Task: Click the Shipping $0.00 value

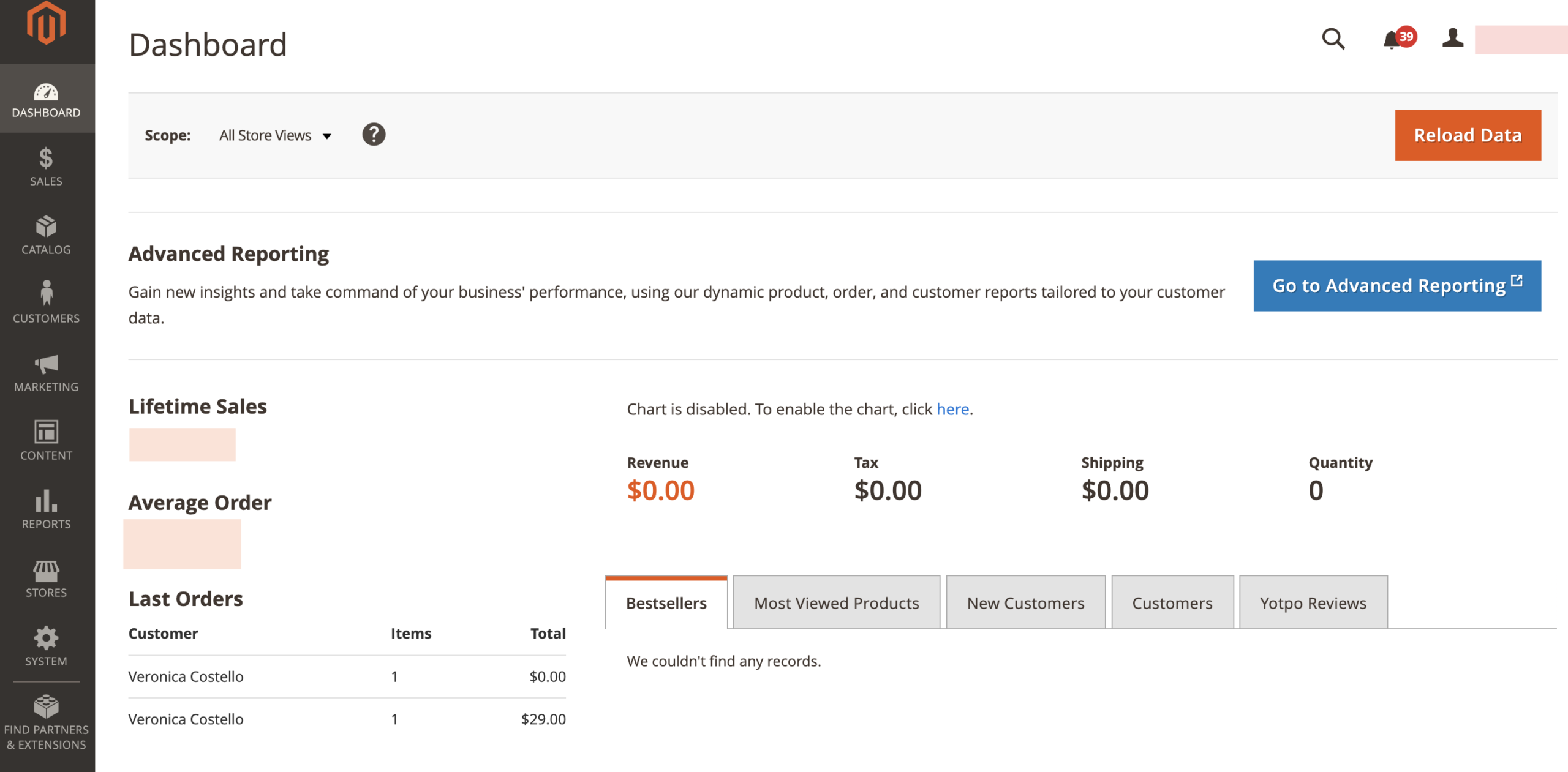Action: [x=1115, y=491]
